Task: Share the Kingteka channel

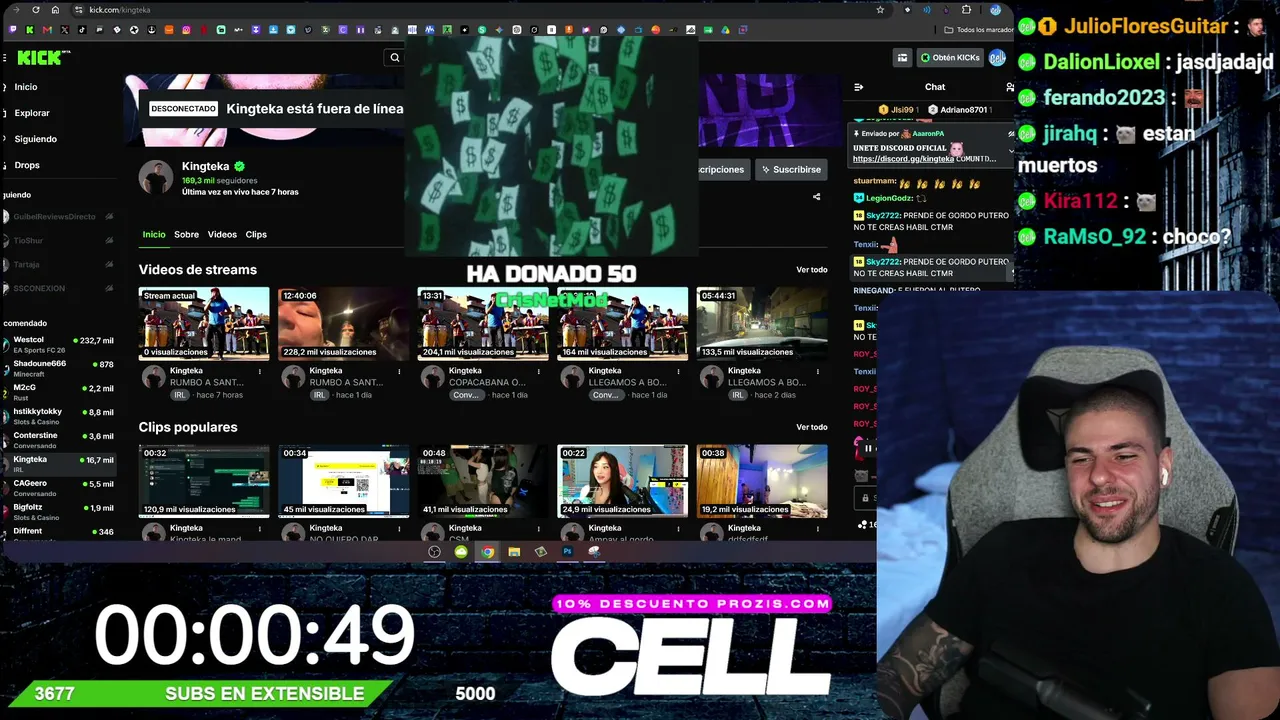Action: (816, 197)
